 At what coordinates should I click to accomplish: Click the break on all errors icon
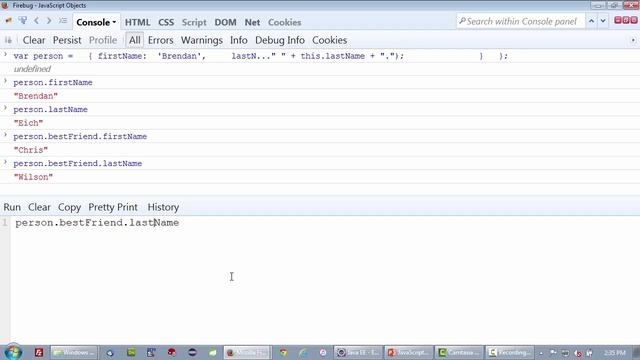(x=8, y=40)
